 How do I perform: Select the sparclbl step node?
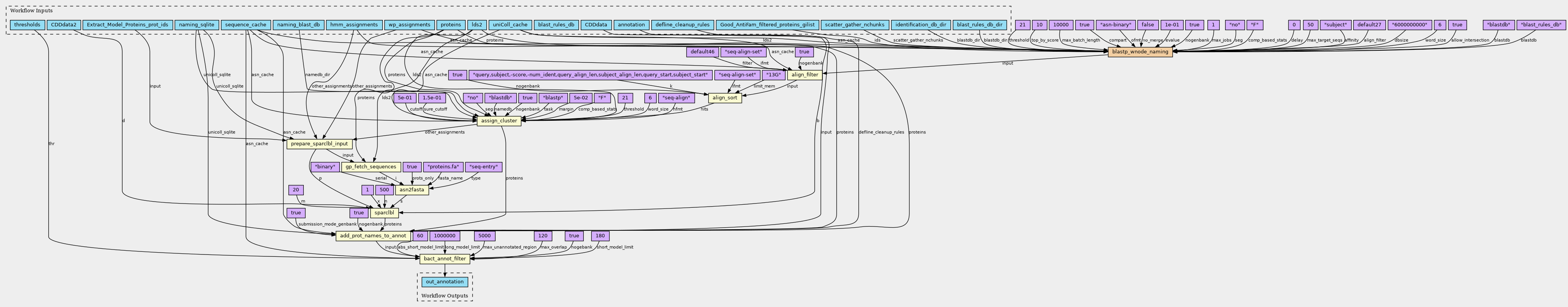[x=384, y=213]
